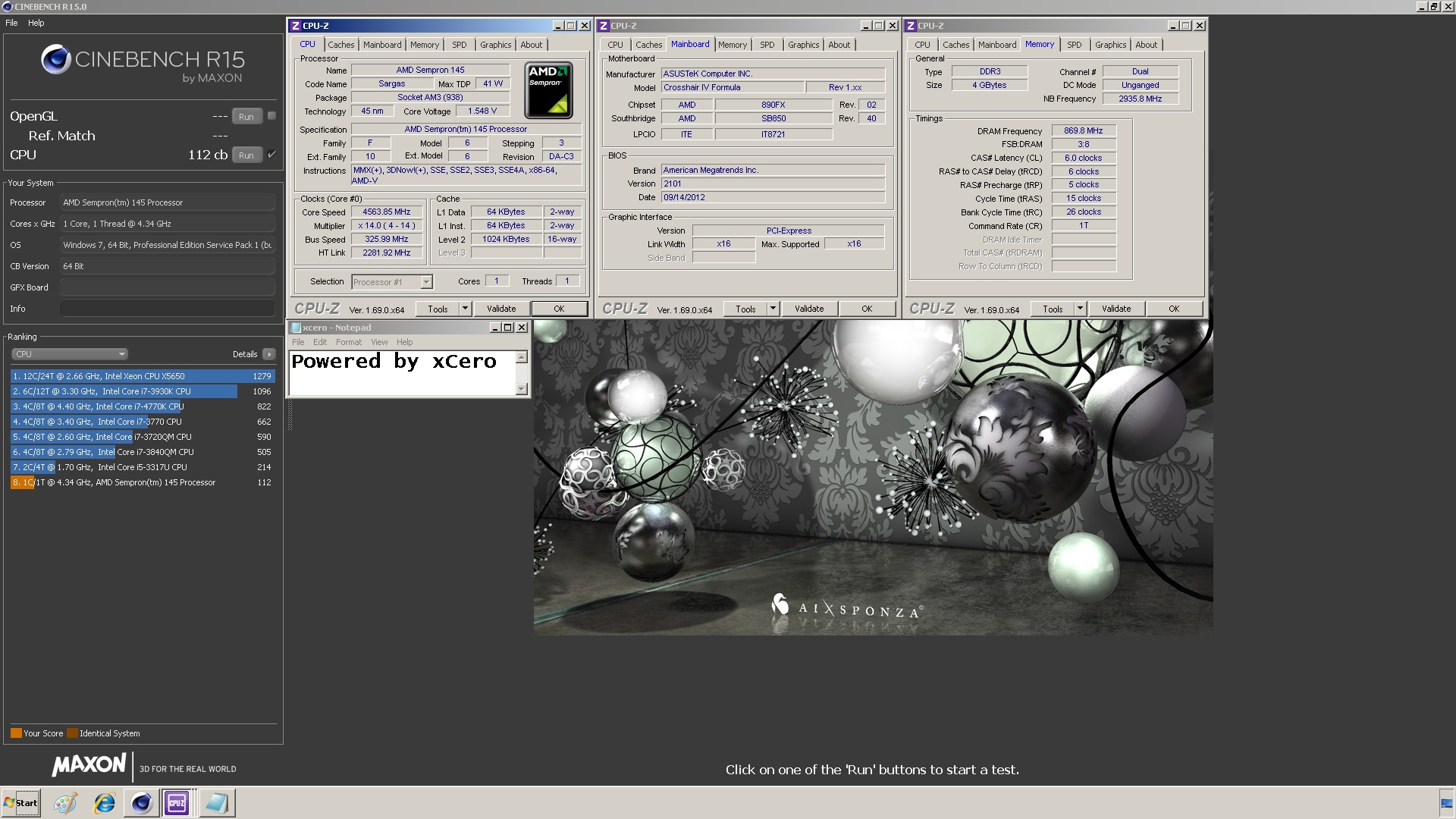Click the CPU-Z icon in the Mainboard window title
This screenshot has height=819, width=1456.
coord(604,26)
